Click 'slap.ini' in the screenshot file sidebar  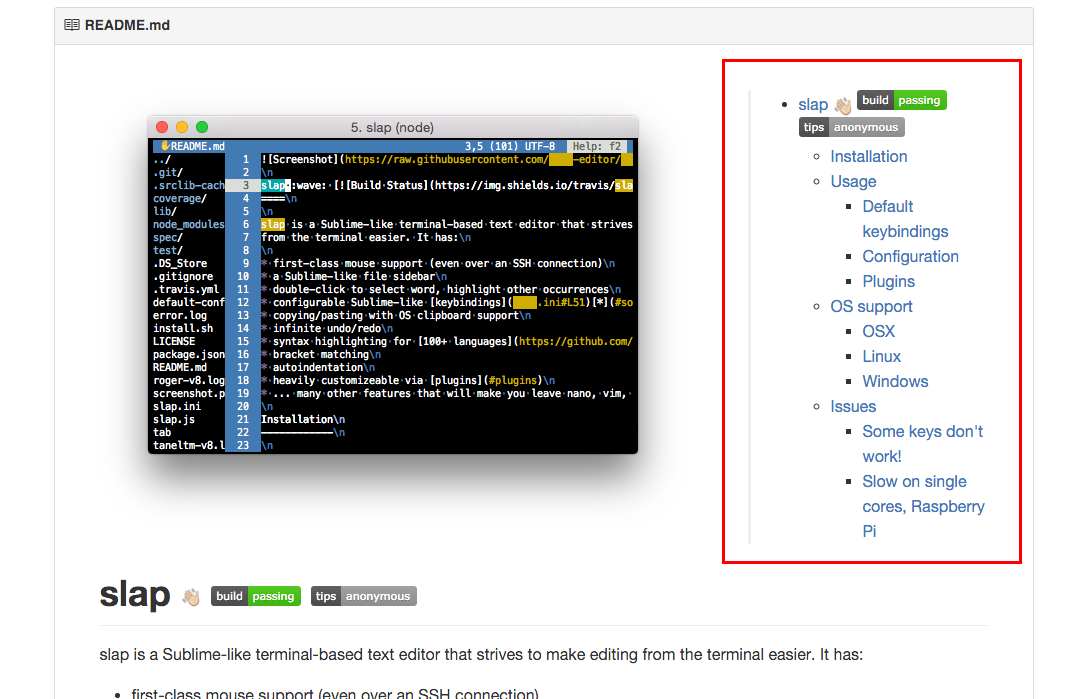[177, 406]
